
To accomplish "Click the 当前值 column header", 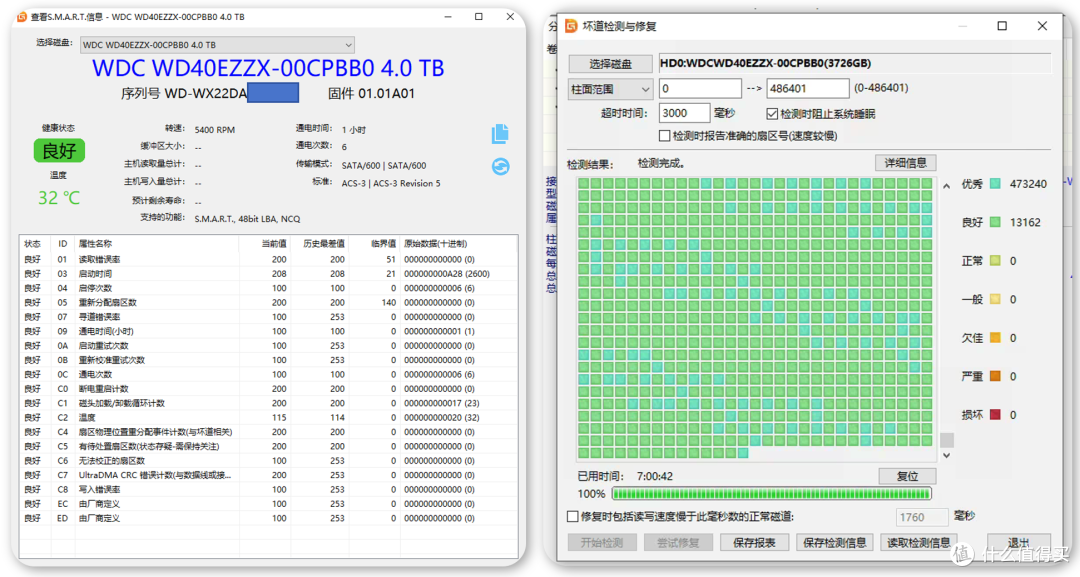I will pos(265,244).
